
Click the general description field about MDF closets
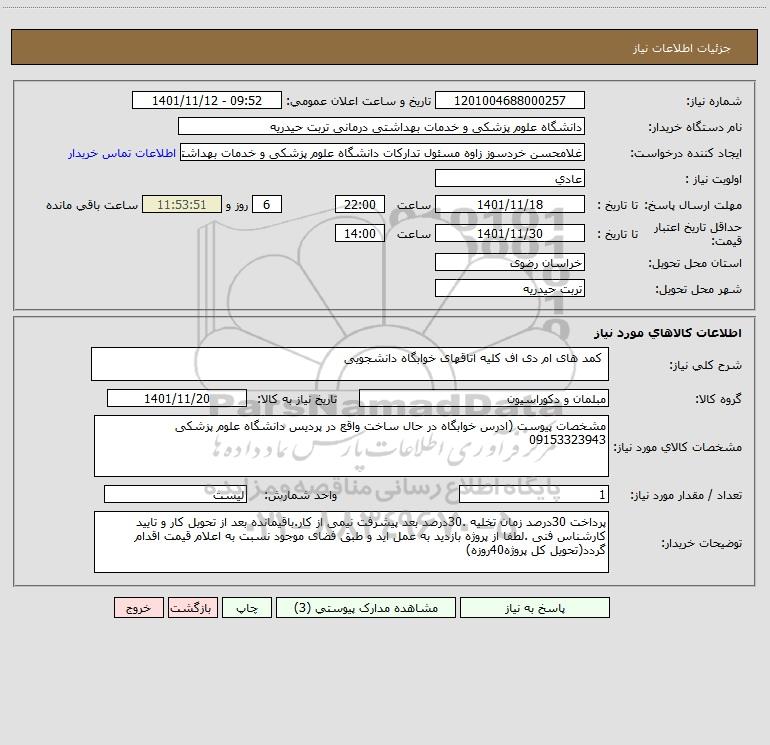coord(350,364)
